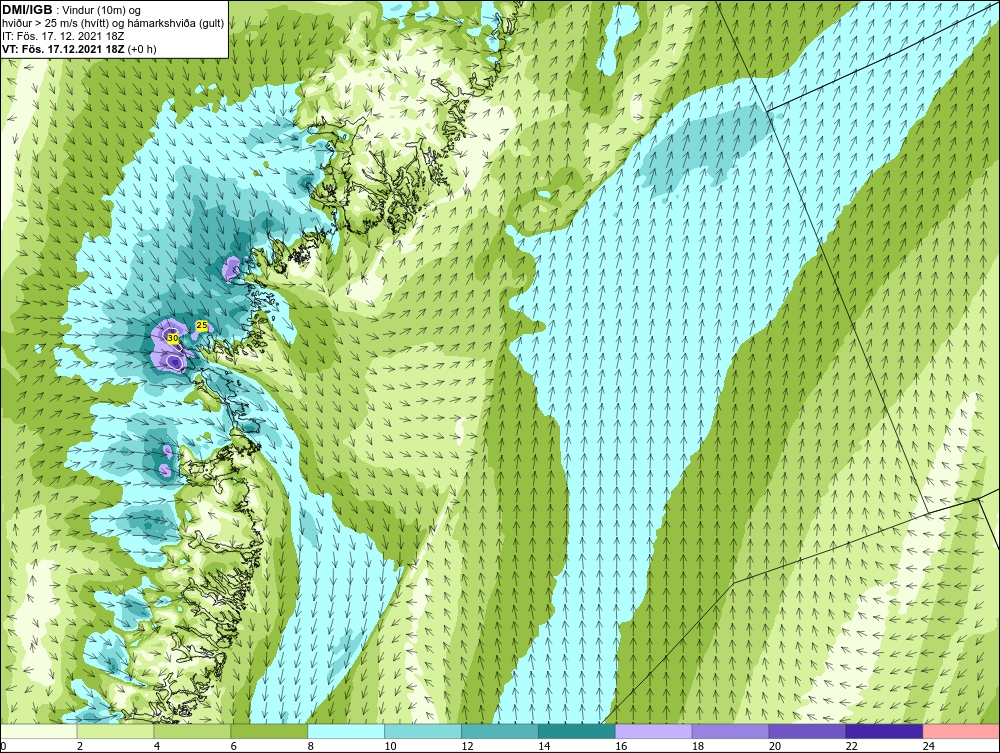Viewport: 1000px width, 753px height.
Task: Select the pink above-24 m/s legend swatch
Action: click(962, 731)
